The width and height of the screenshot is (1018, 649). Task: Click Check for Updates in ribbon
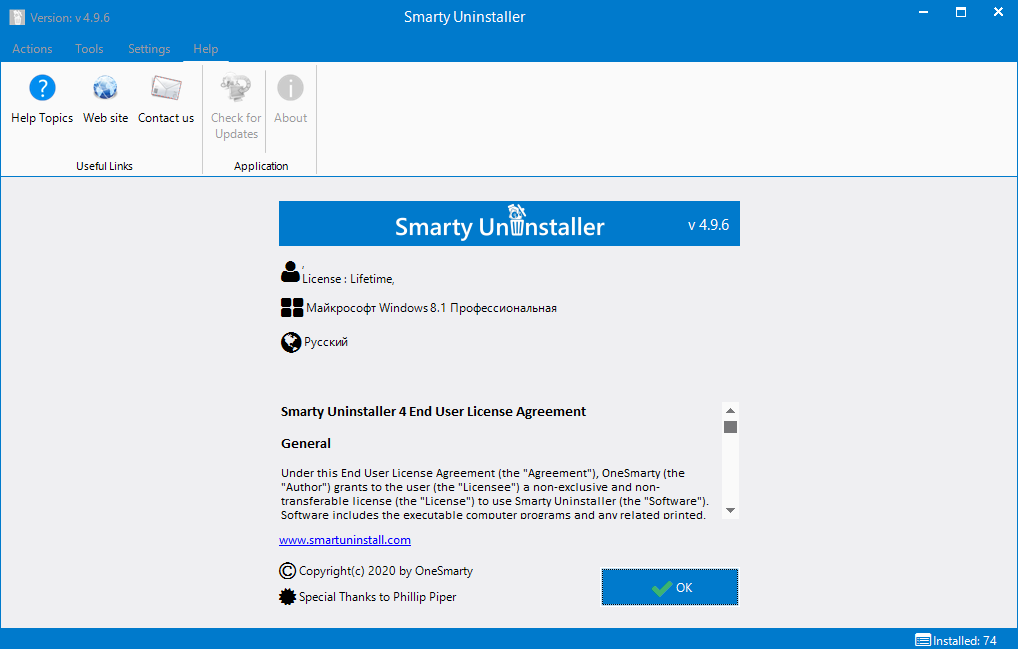[236, 106]
